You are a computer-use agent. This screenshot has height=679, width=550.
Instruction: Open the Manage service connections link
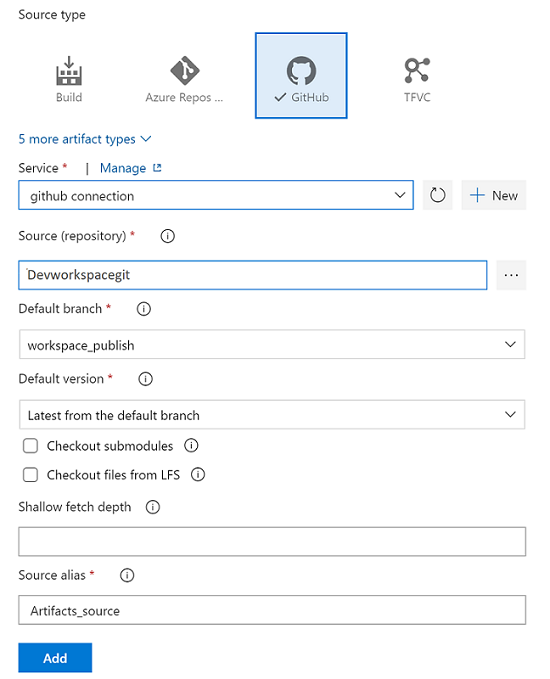tap(131, 168)
